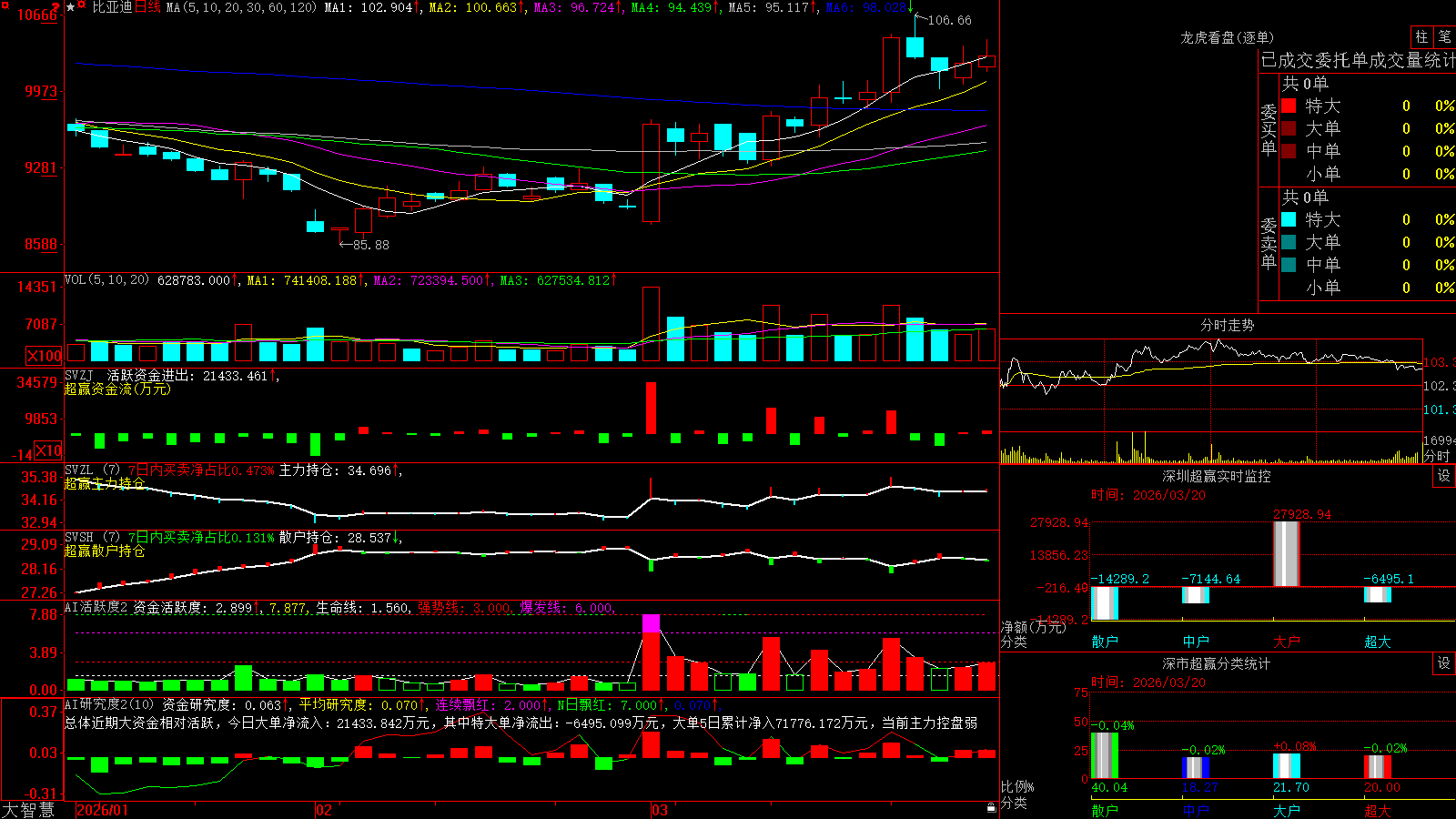Select the 03 month marker on time axis

click(660, 810)
